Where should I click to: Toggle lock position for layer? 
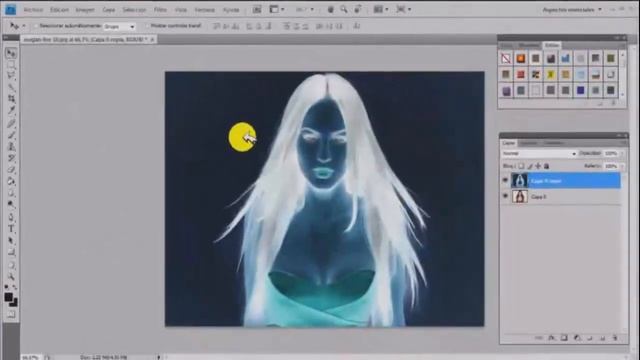coord(538,166)
